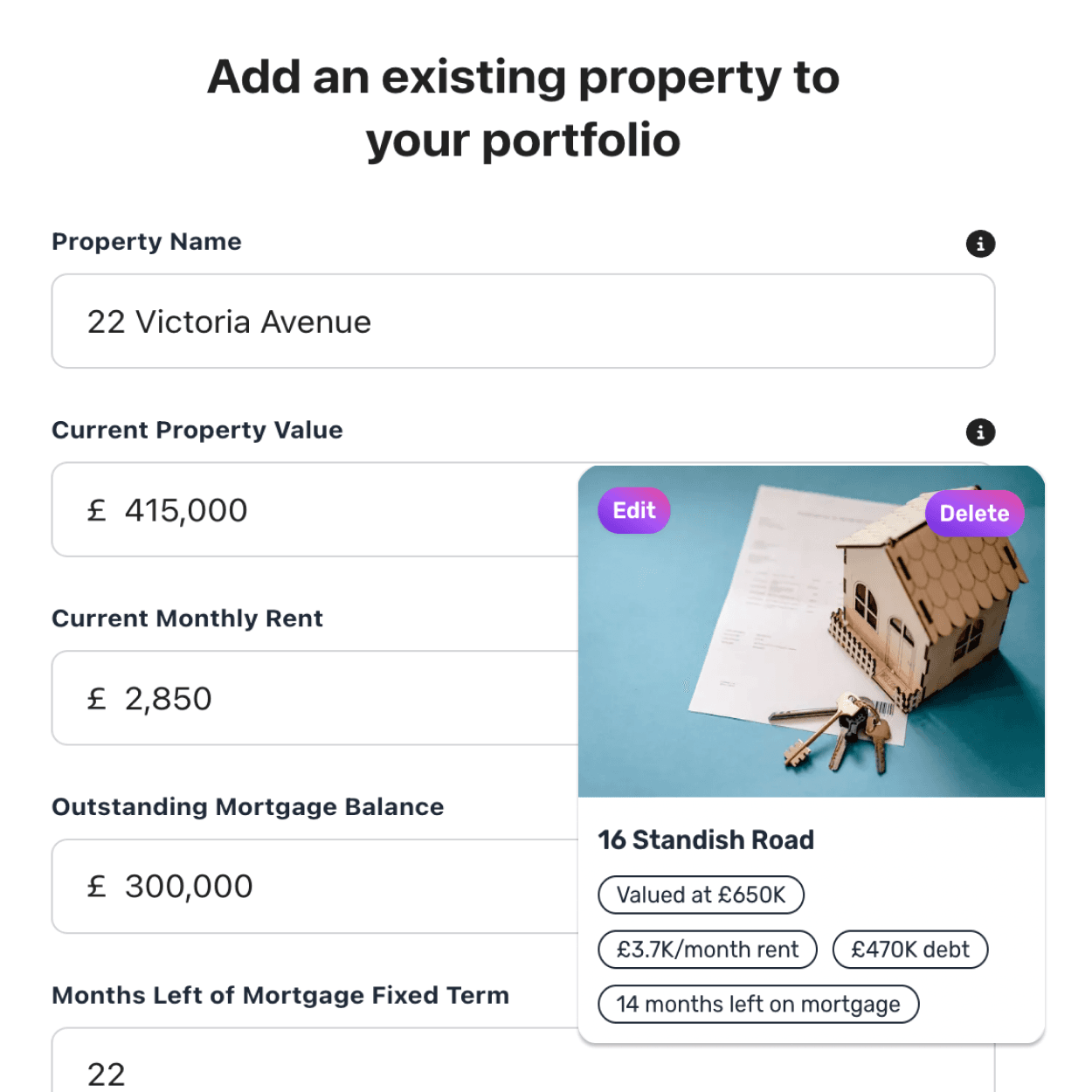The width and height of the screenshot is (1092, 1092).
Task: Open the Current Property Value info tooltip
Action: coord(980,432)
